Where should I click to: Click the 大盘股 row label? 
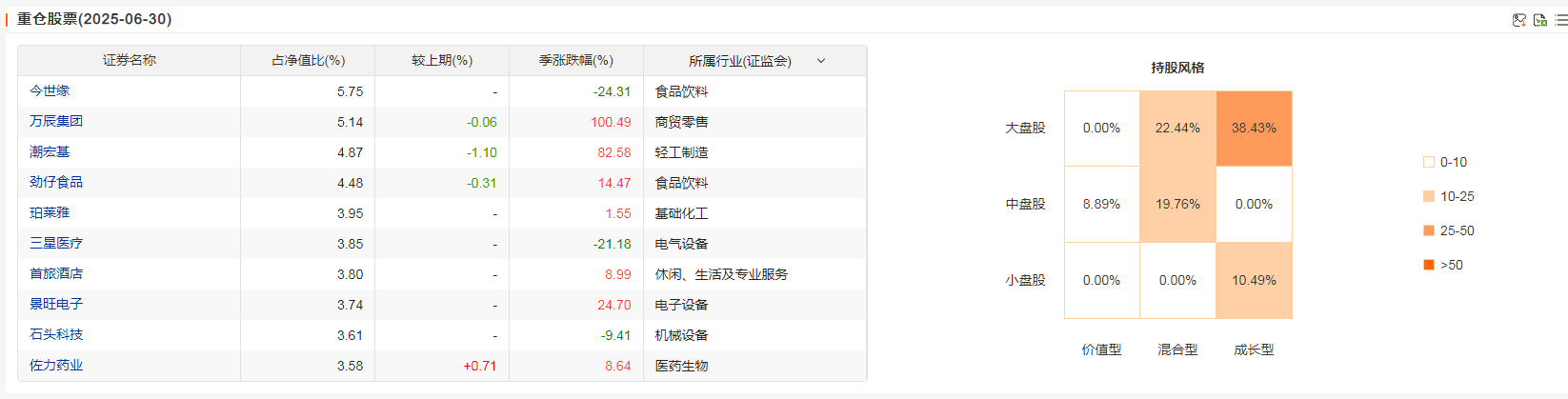[1025, 128]
